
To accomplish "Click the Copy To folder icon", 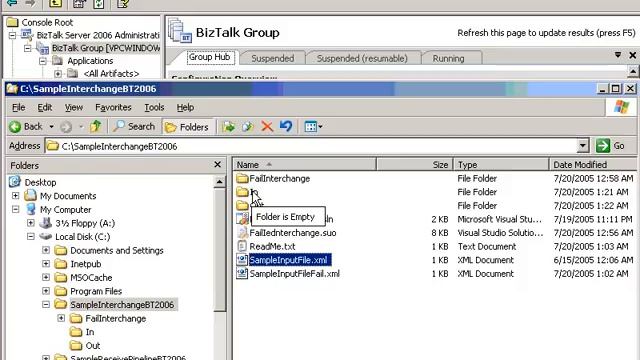I will click(247, 127).
